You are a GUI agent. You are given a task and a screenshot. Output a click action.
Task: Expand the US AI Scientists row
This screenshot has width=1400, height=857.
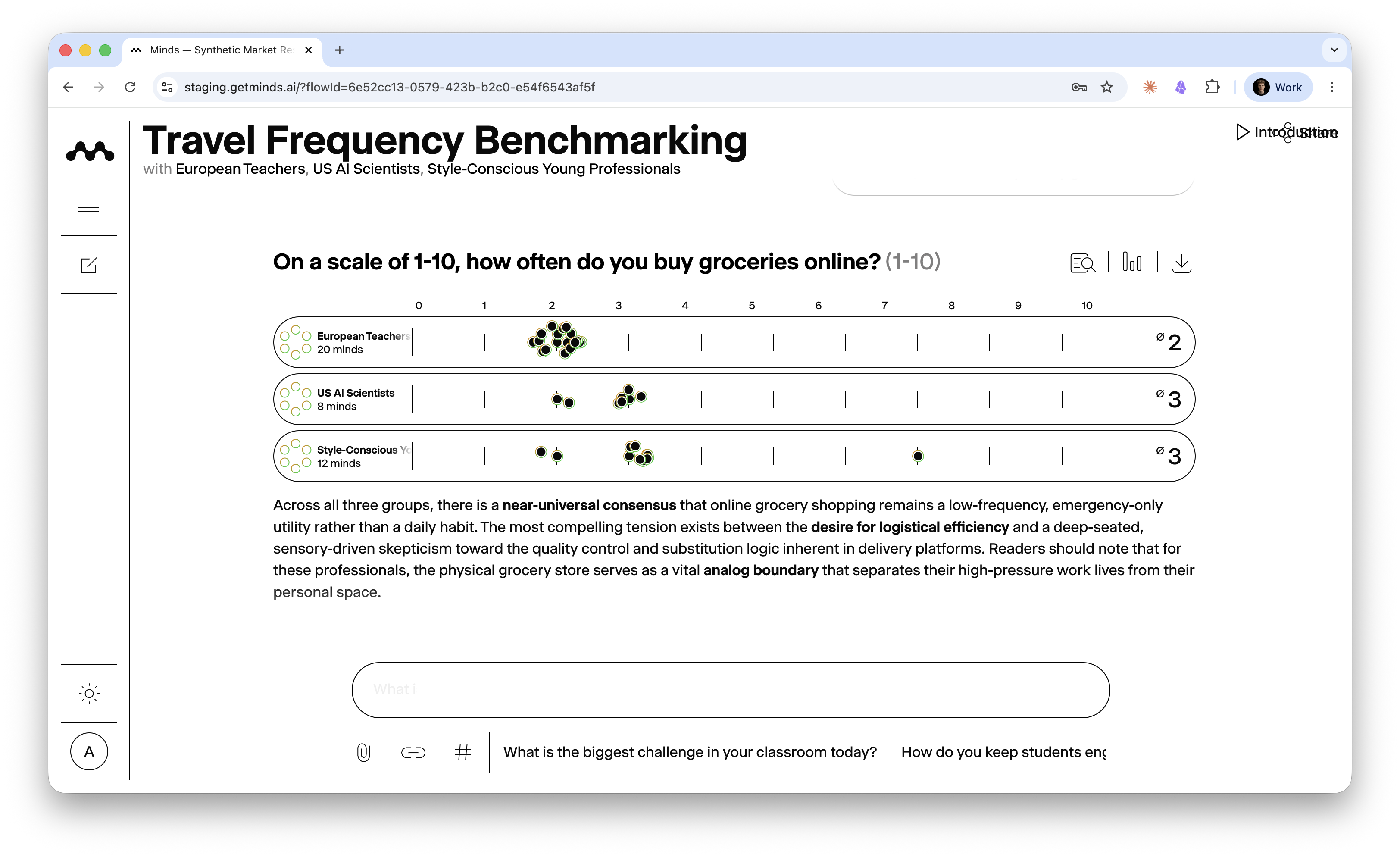pyautogui.click(x=734, y=399)
